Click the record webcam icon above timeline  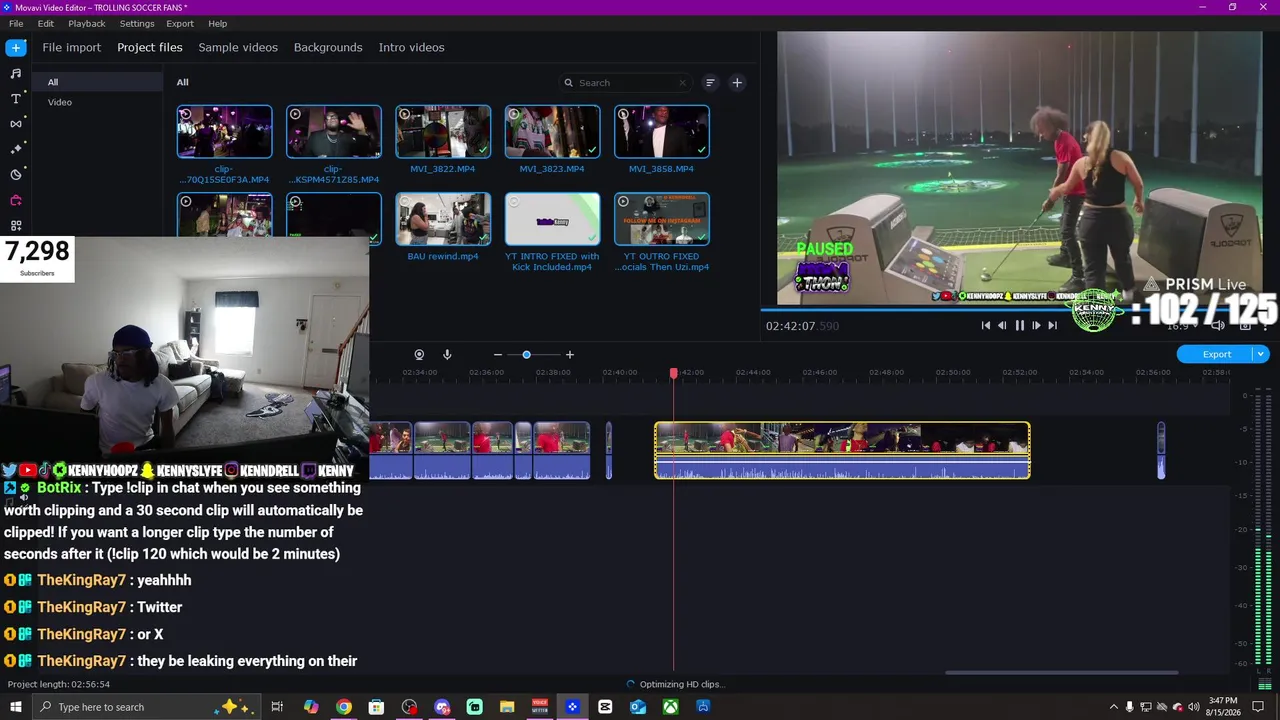(419, 355)
